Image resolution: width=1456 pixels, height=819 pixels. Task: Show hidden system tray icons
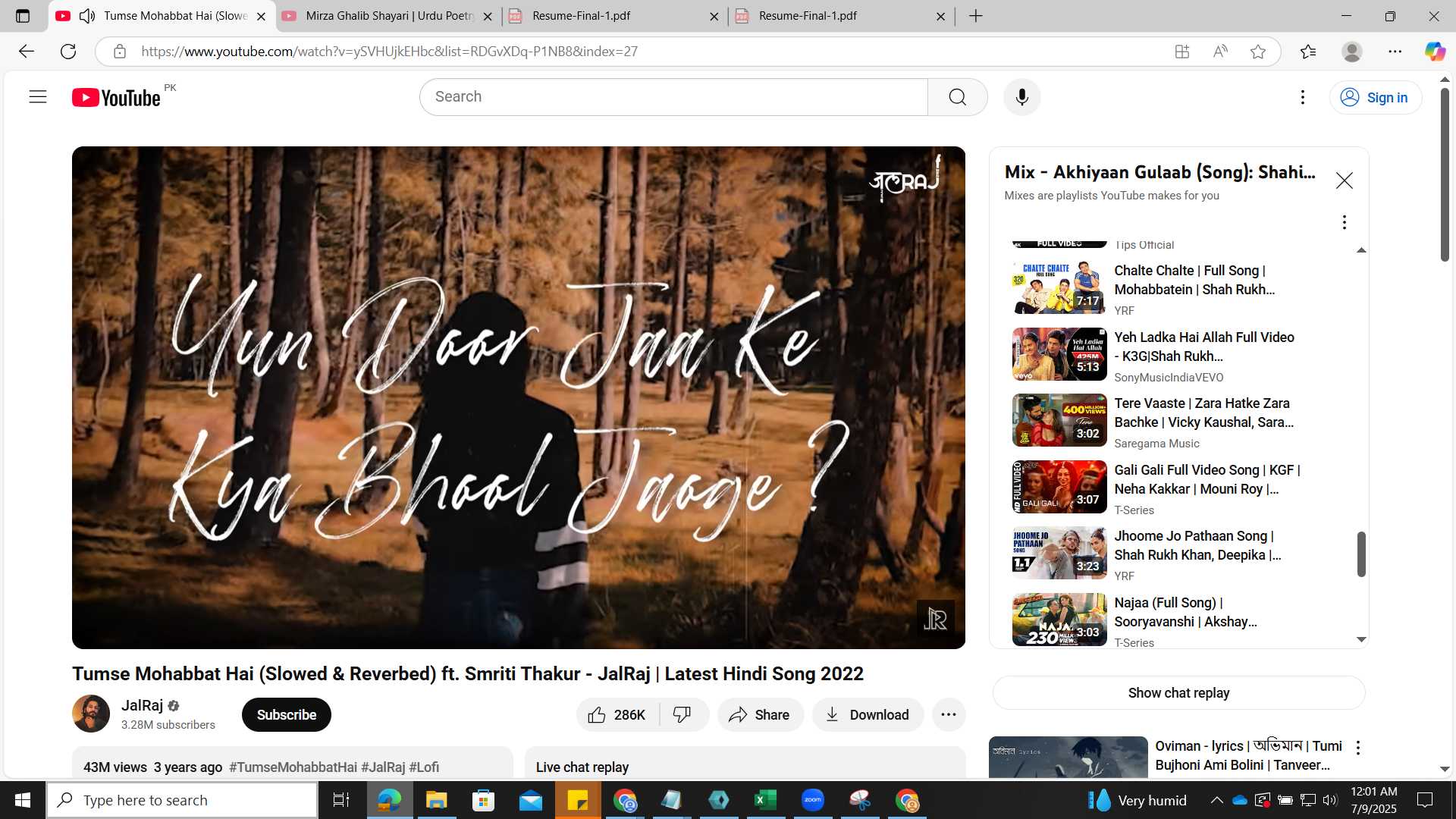click(1216, 800)
